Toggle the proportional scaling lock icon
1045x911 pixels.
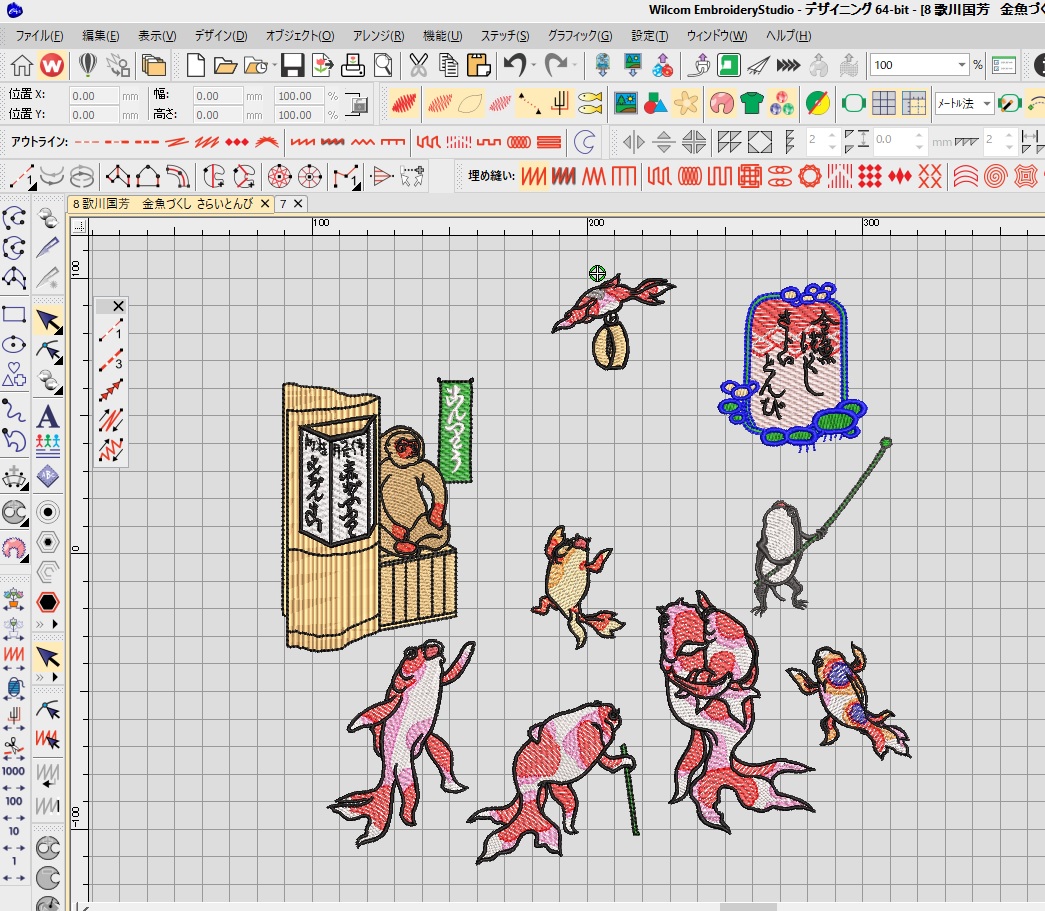pyautogui.click(x=358, y=105)
